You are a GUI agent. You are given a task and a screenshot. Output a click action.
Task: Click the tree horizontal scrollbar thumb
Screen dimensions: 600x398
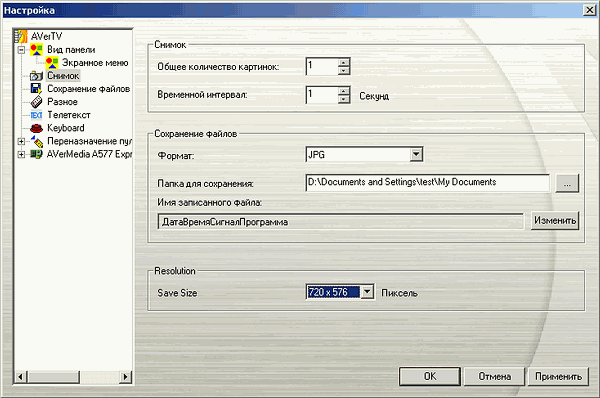(x=54, y=377)
